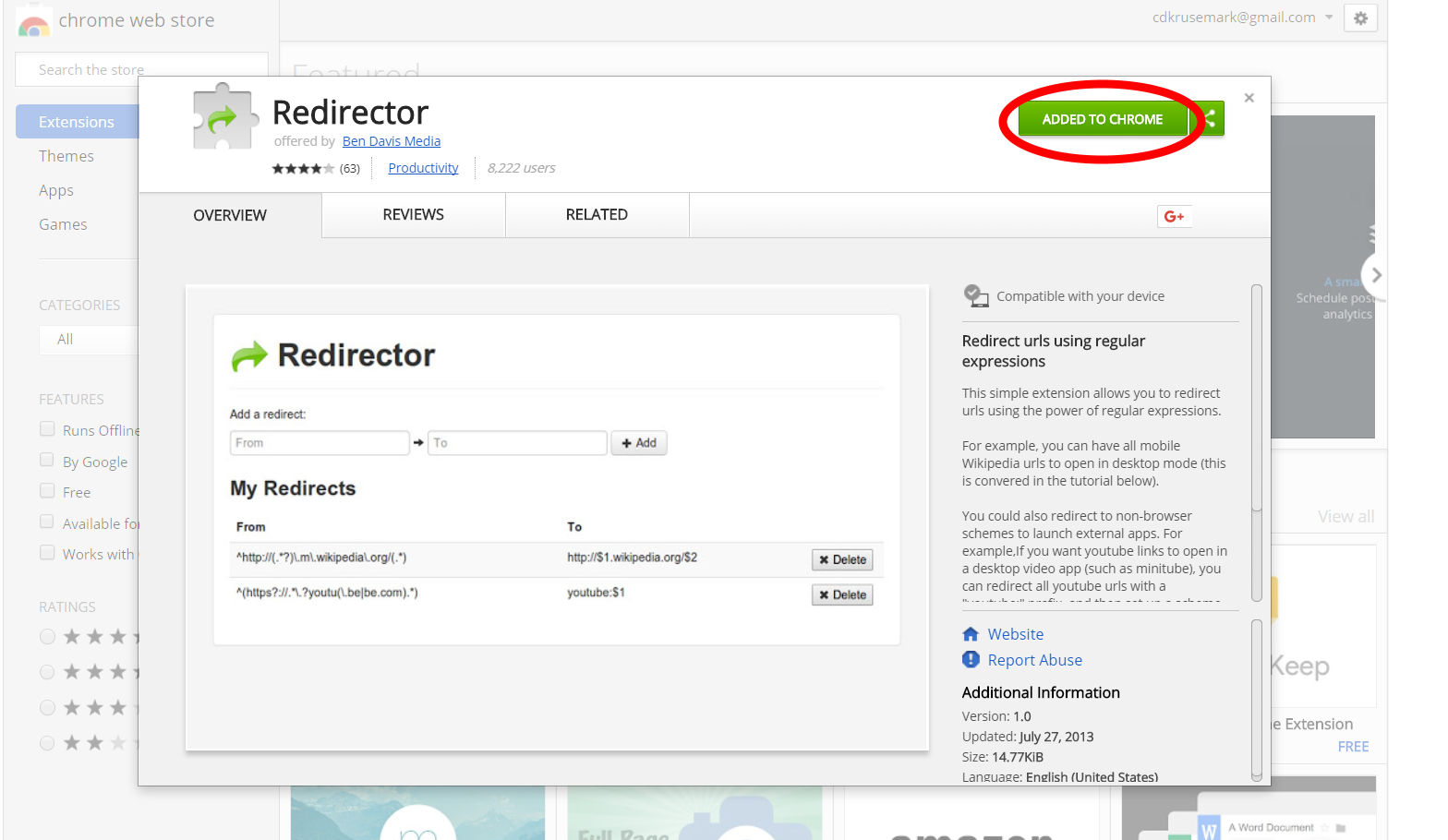Open the cdkrusemark@gmail.com account dropdown
Viewport: 1448px width, 840px height.
coord(1242,18)
